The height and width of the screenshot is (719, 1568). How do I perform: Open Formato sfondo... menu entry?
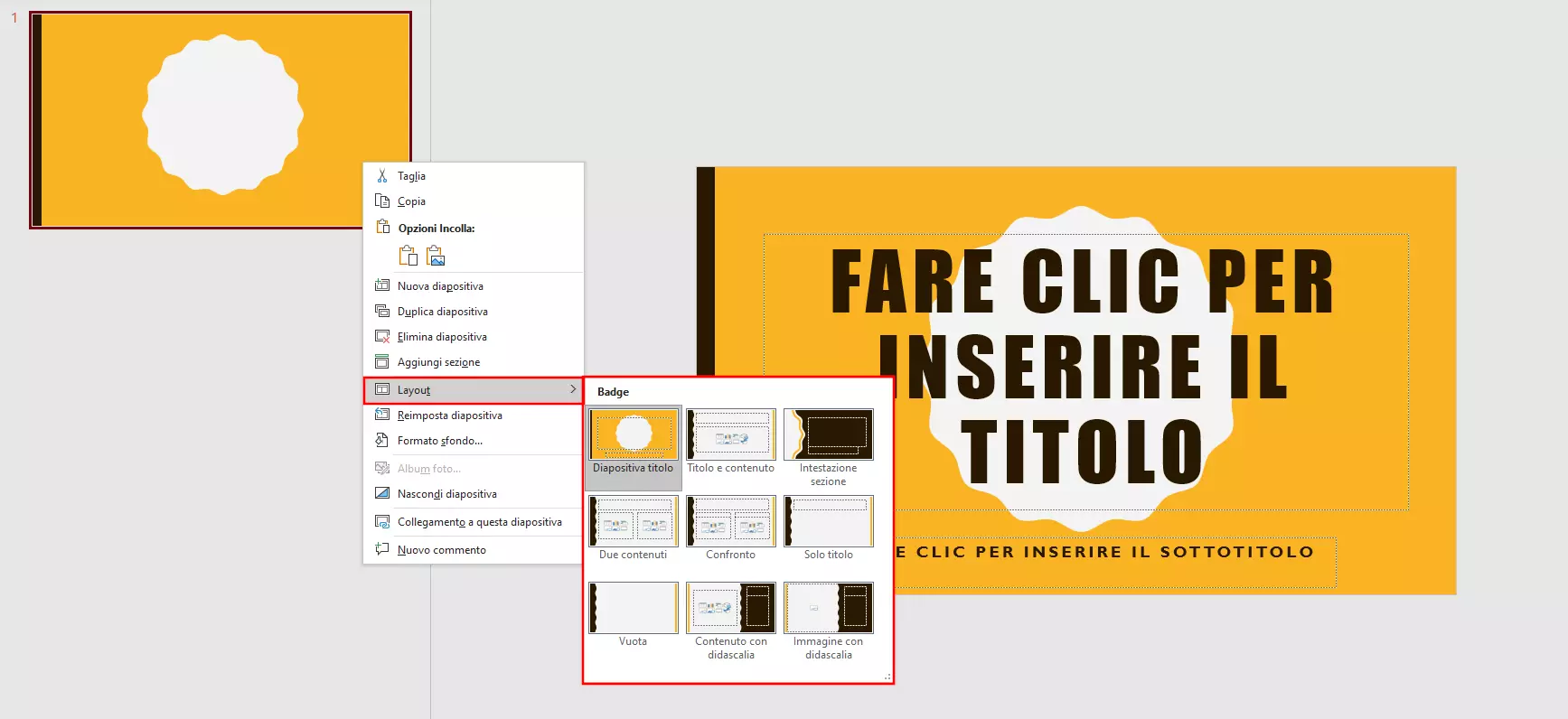pyautogui.click(x=474, y=441)
